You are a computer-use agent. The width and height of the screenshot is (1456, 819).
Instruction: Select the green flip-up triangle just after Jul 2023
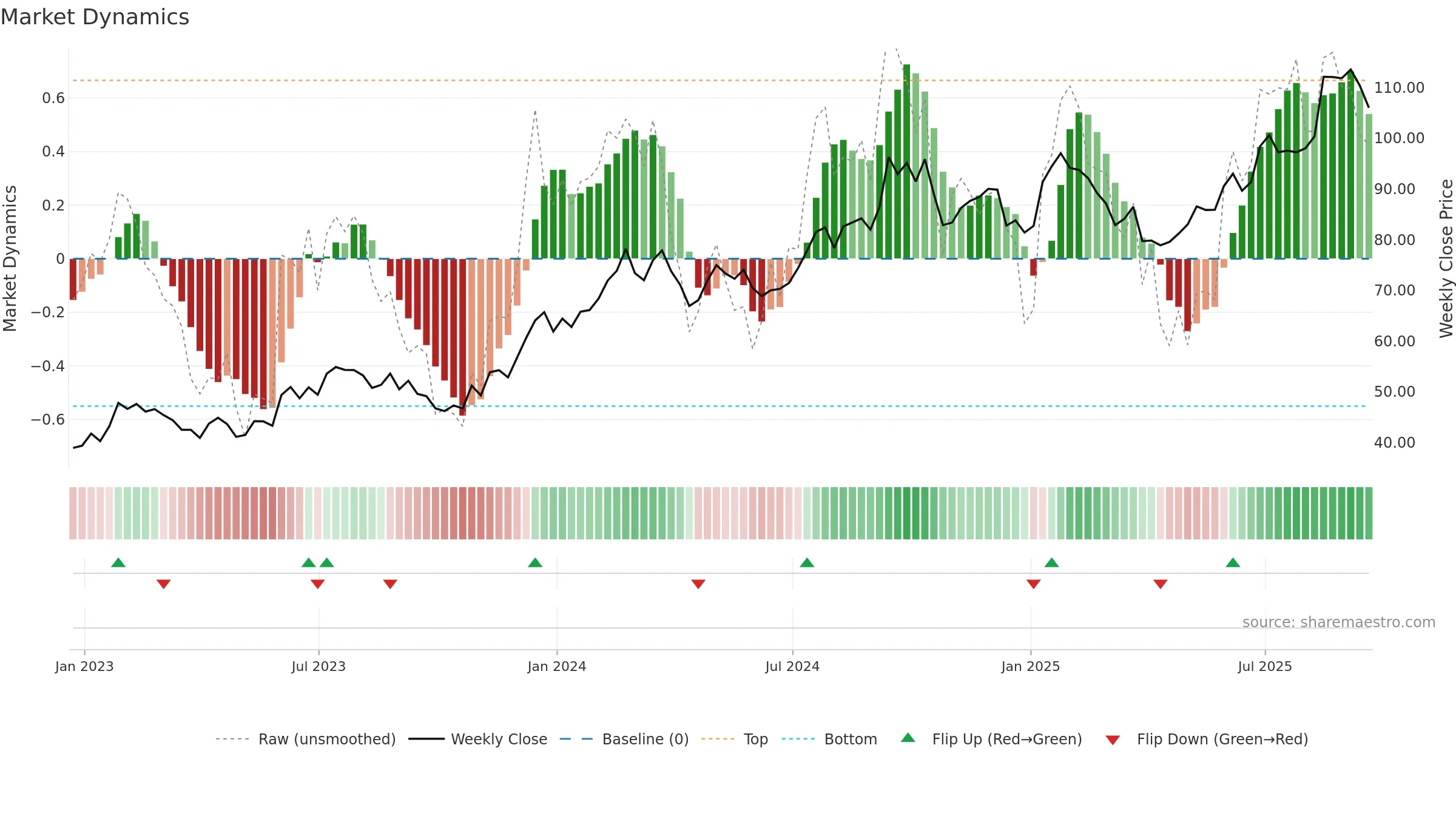[x=327, y=562]
